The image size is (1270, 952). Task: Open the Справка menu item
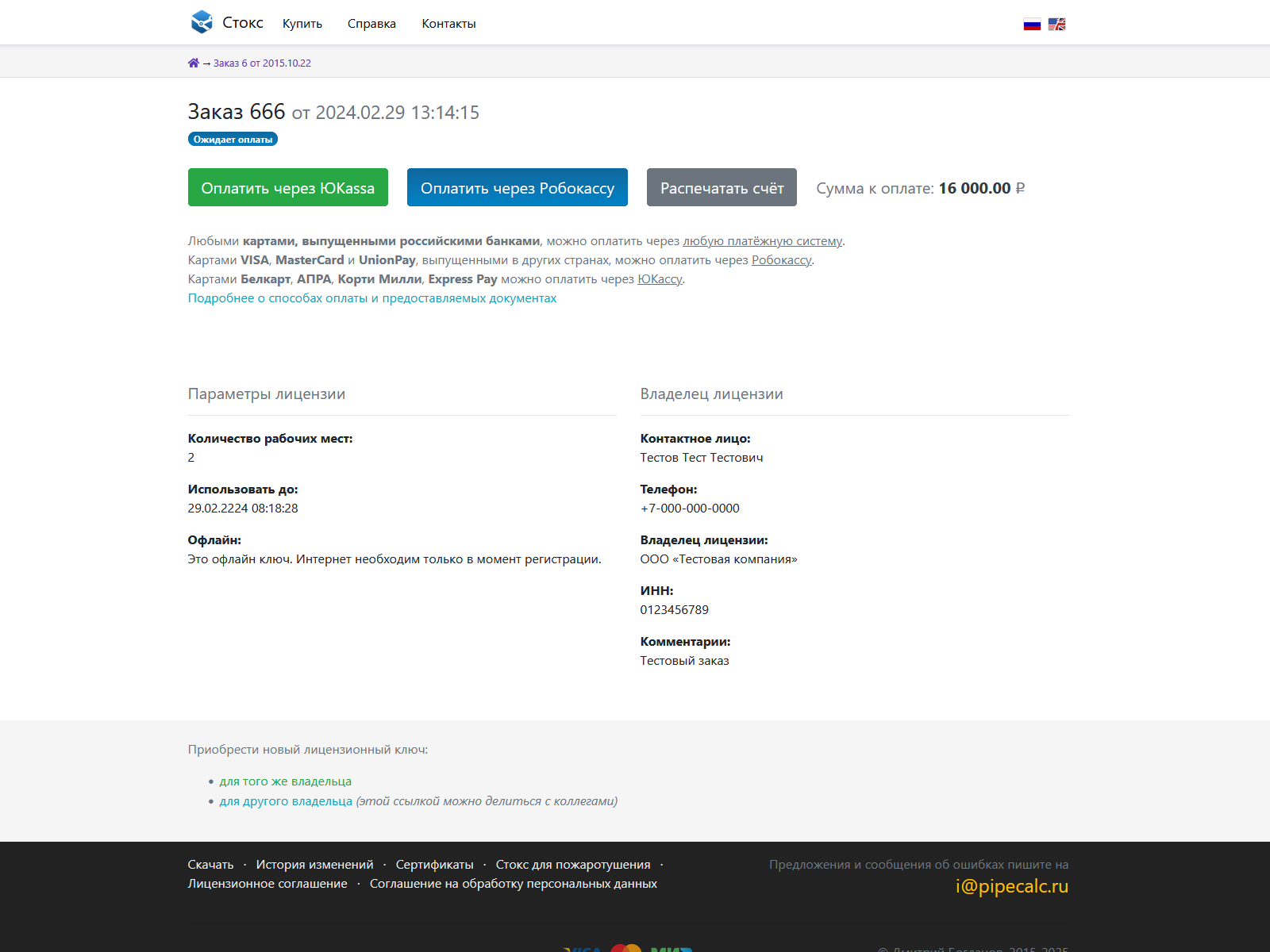(x=371, y=24)
